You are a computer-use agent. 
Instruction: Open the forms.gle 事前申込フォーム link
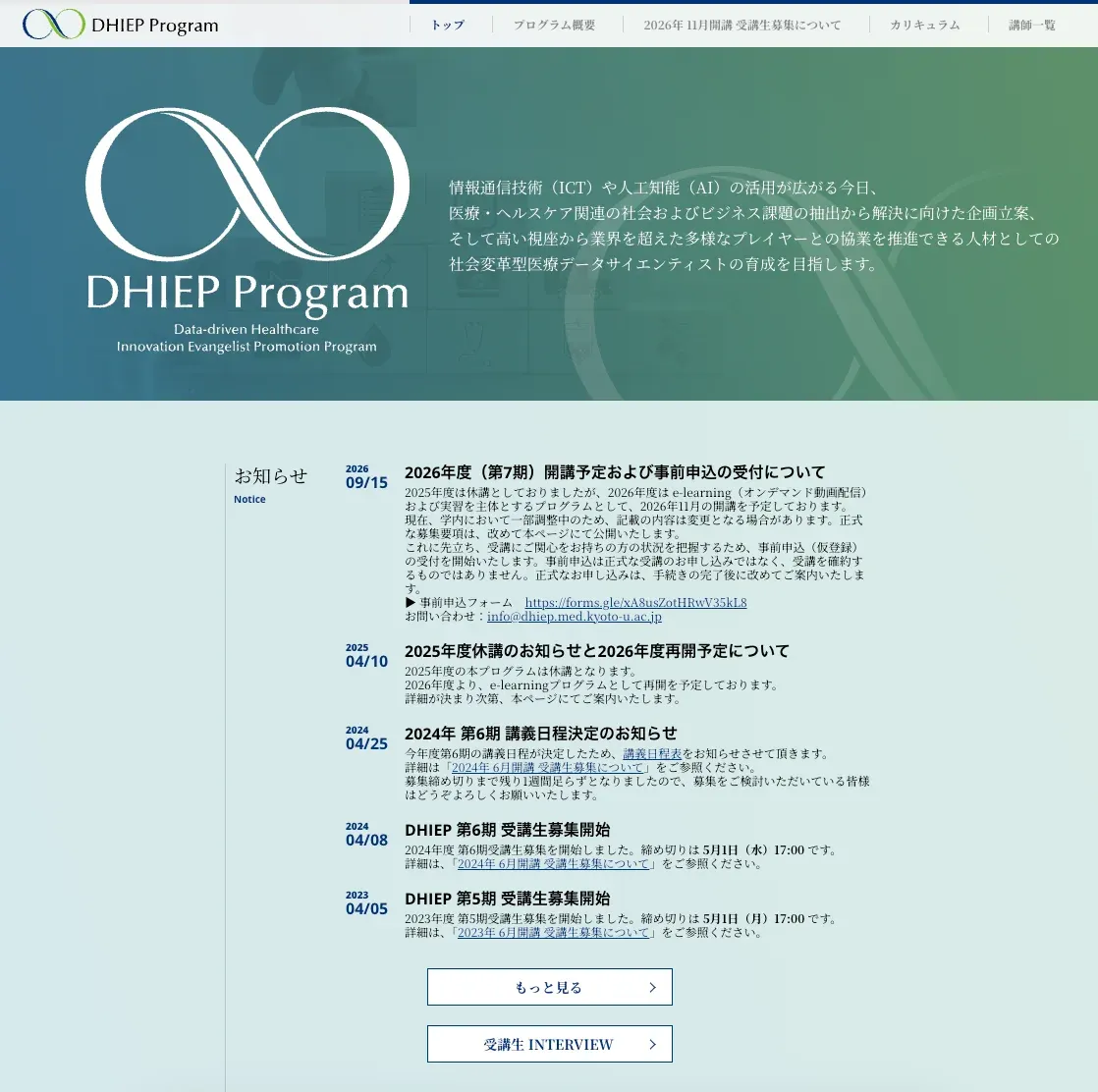[635, 603]
